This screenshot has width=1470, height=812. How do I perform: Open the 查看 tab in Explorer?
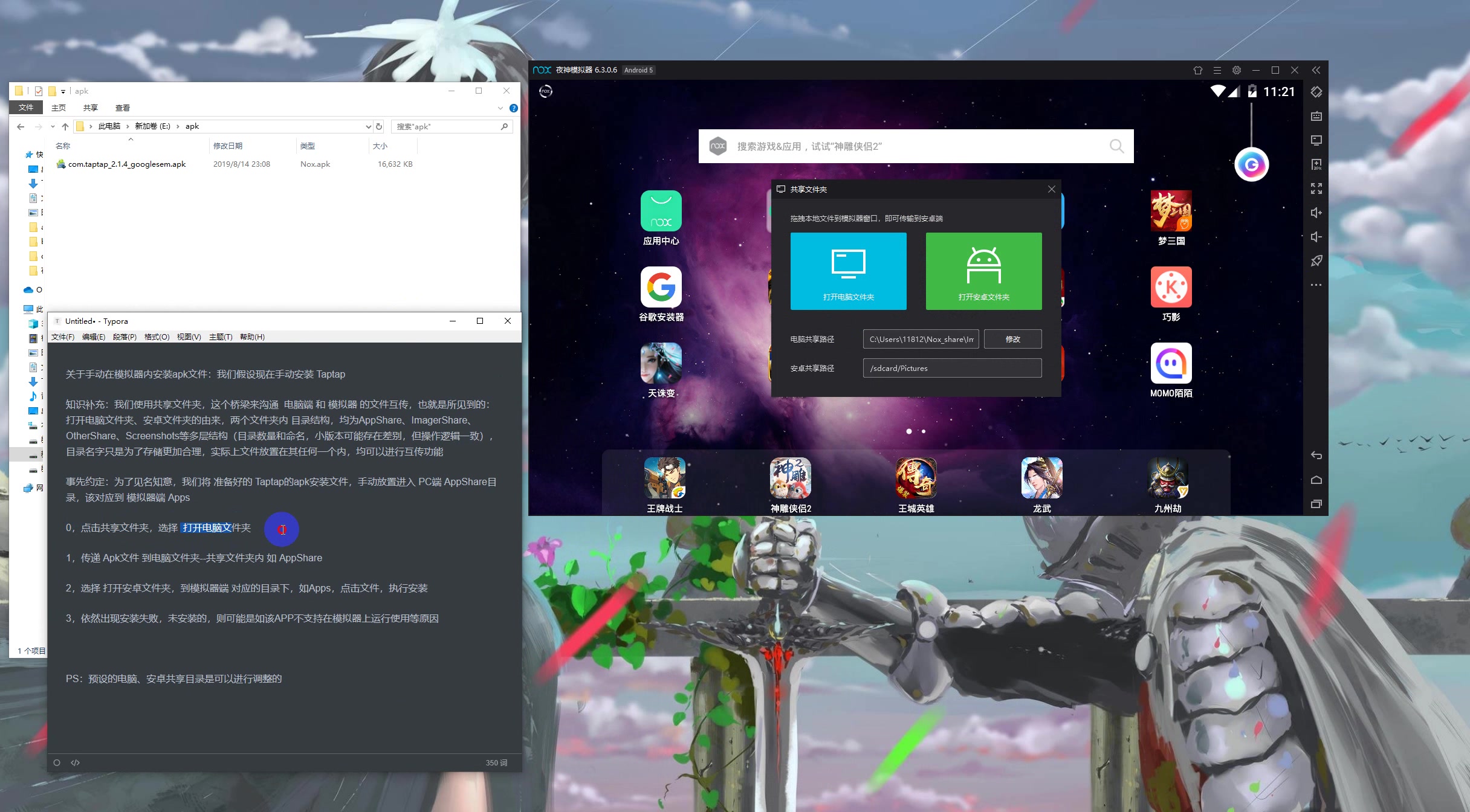[x=123, y=108]
